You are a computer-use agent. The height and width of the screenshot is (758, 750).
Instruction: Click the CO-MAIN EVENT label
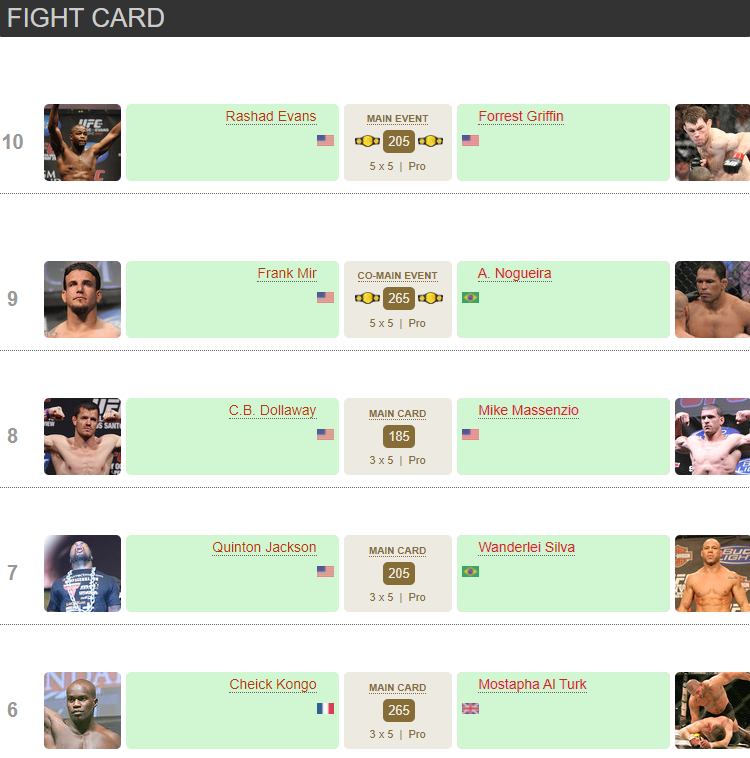397,275
